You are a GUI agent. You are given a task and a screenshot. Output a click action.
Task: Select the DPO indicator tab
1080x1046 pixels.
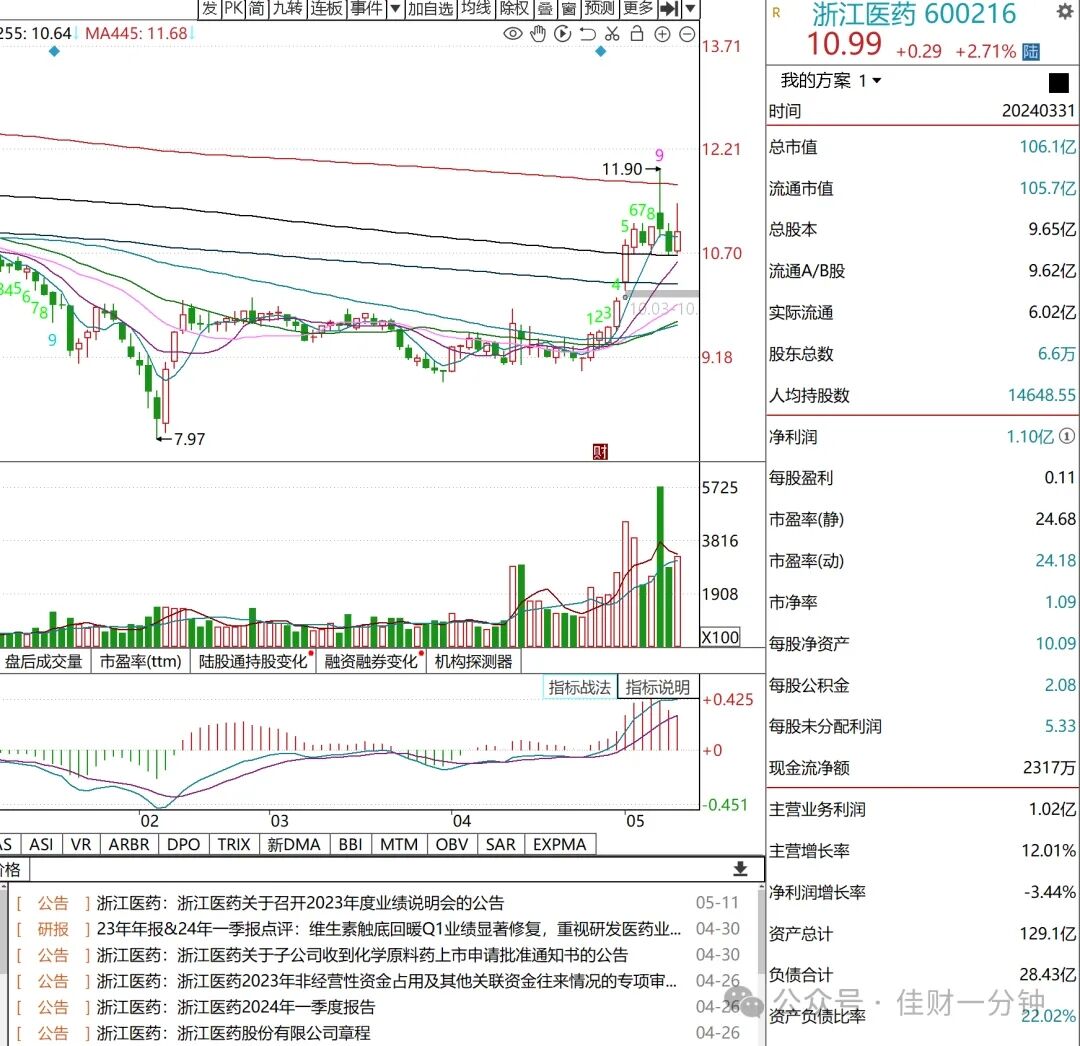click(x=183, y=844)
